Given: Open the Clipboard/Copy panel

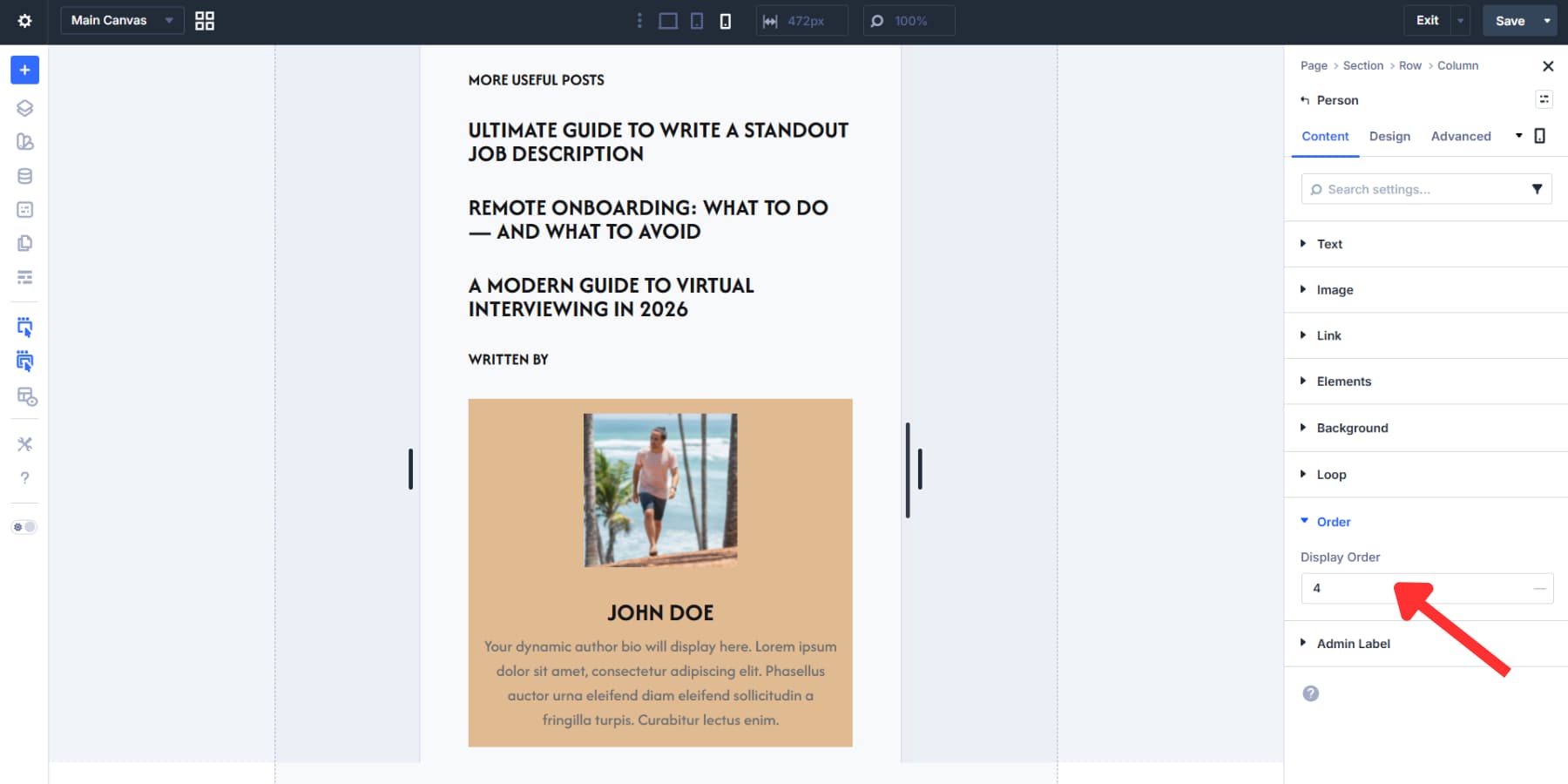Looking at the screenshot, I should tap(24, 243).
